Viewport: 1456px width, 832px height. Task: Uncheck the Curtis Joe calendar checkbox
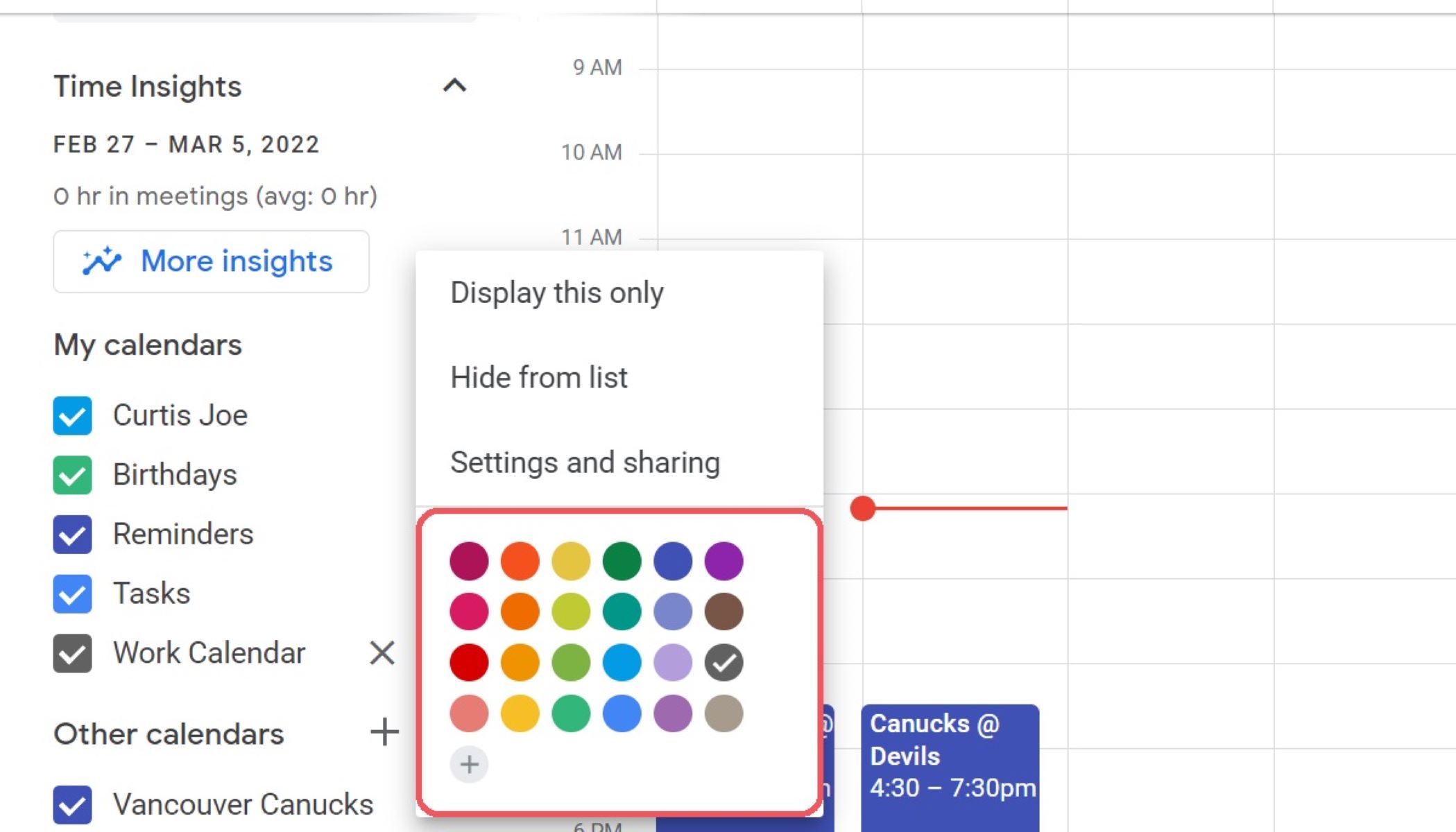[x=72, y=415]
